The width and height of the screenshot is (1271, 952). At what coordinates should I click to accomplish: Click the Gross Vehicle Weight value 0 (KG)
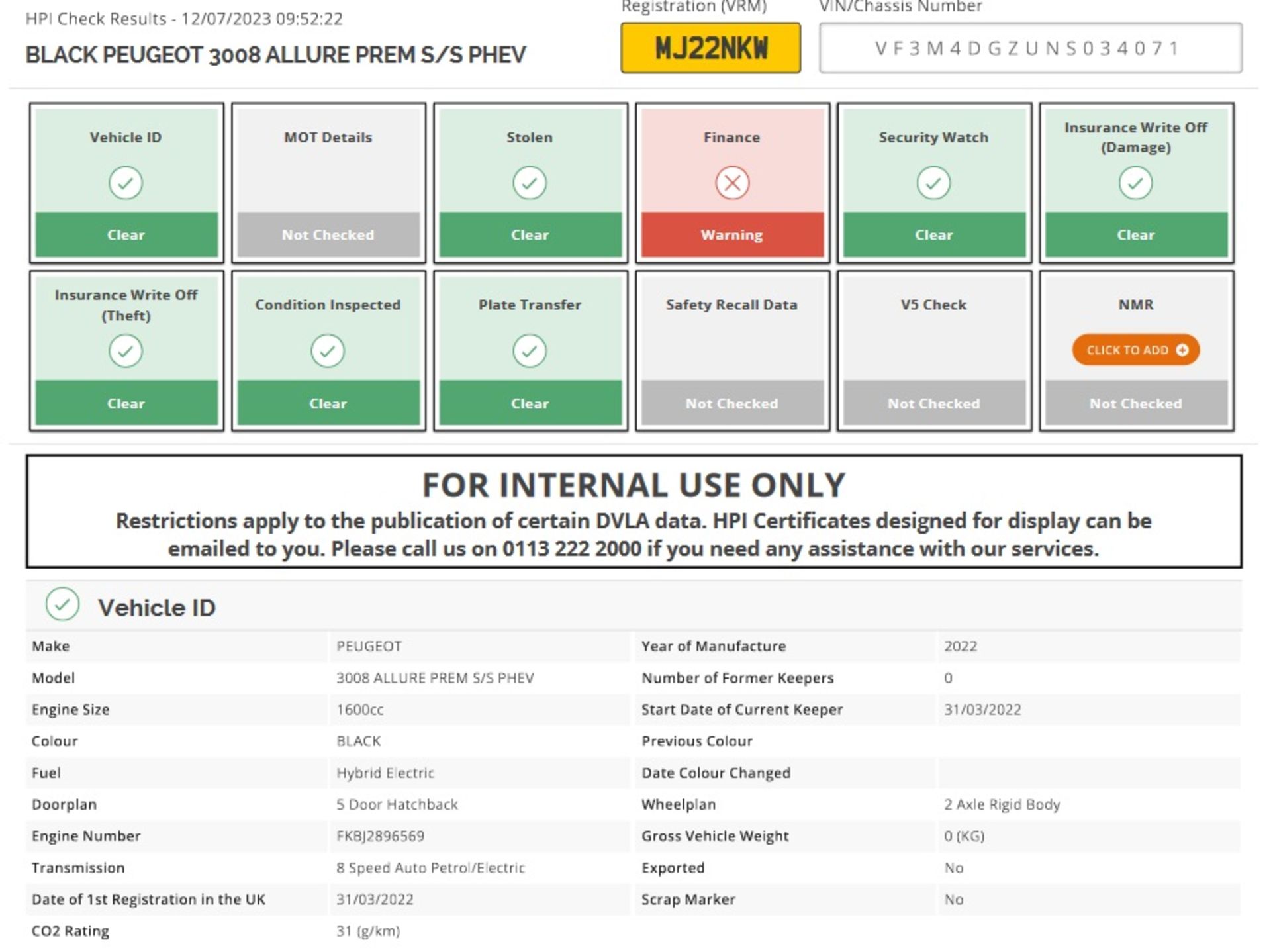[964, 836]
